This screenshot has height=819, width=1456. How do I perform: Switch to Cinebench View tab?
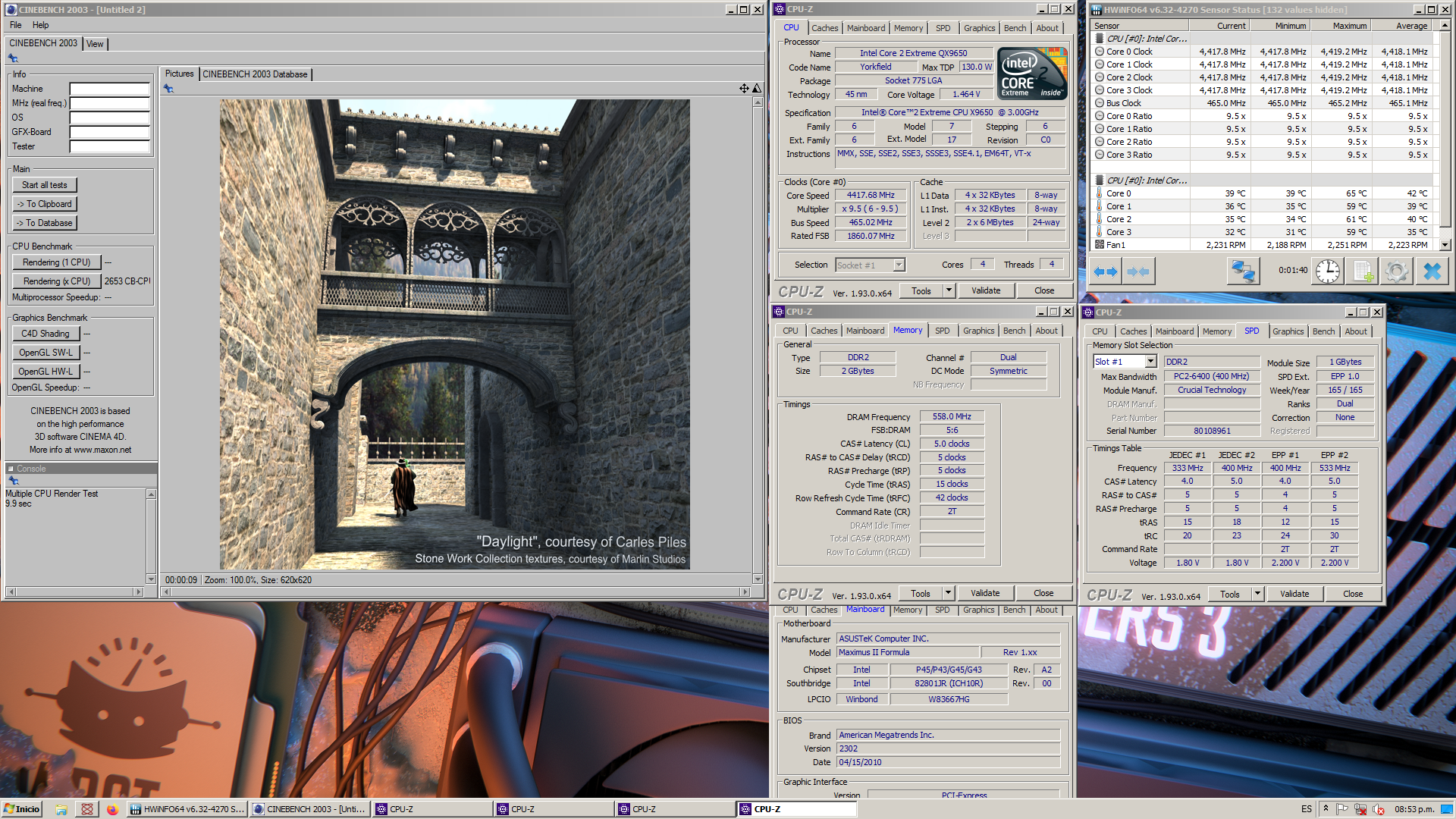pyautogui.click(x=95, y=44)
